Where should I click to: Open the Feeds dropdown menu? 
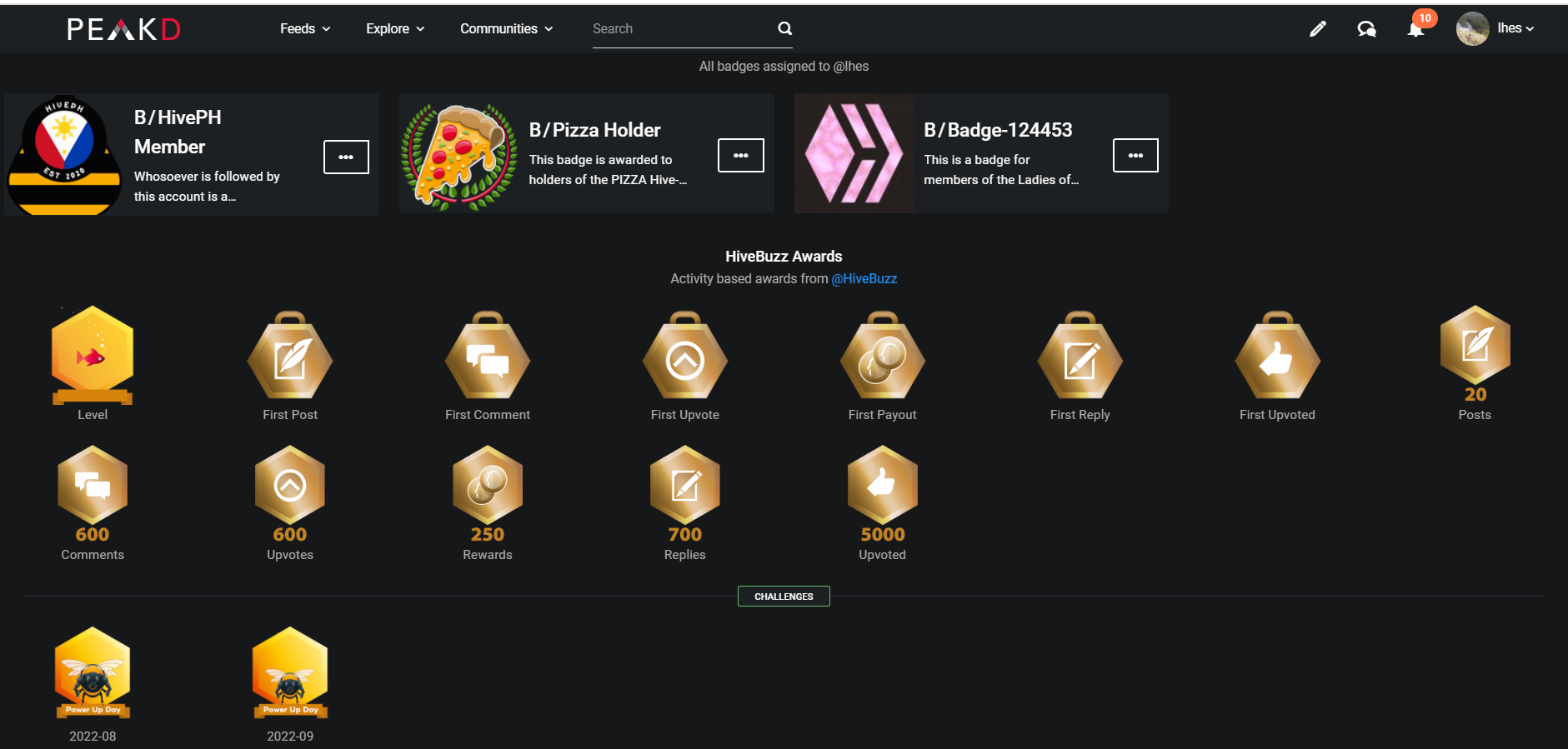(305, 28)
